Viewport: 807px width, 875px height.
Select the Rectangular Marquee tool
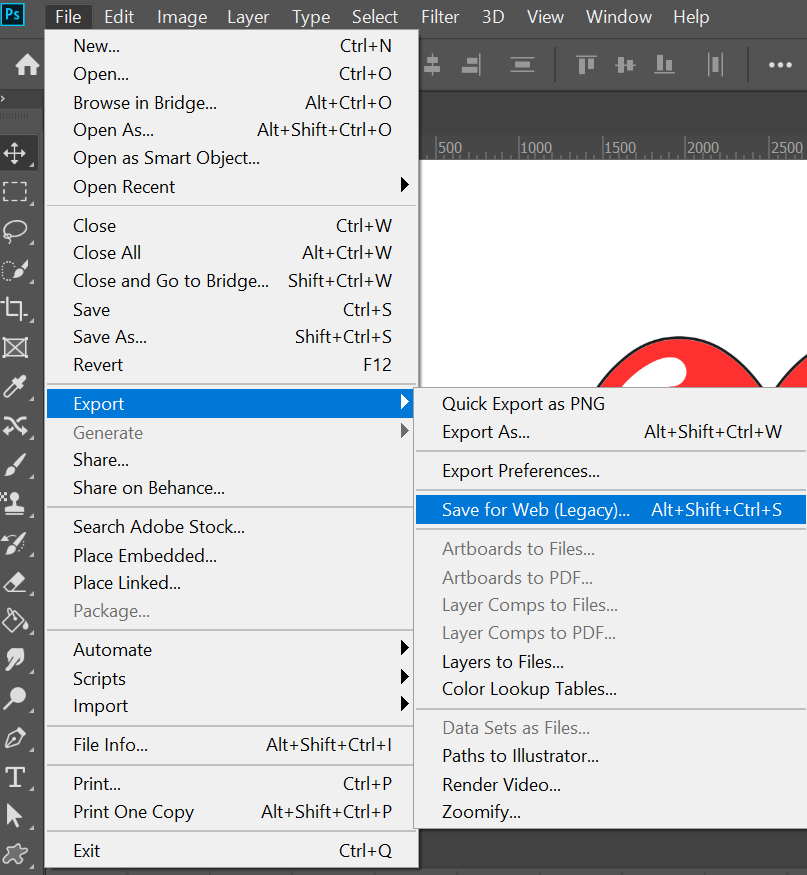coord(15,191)
